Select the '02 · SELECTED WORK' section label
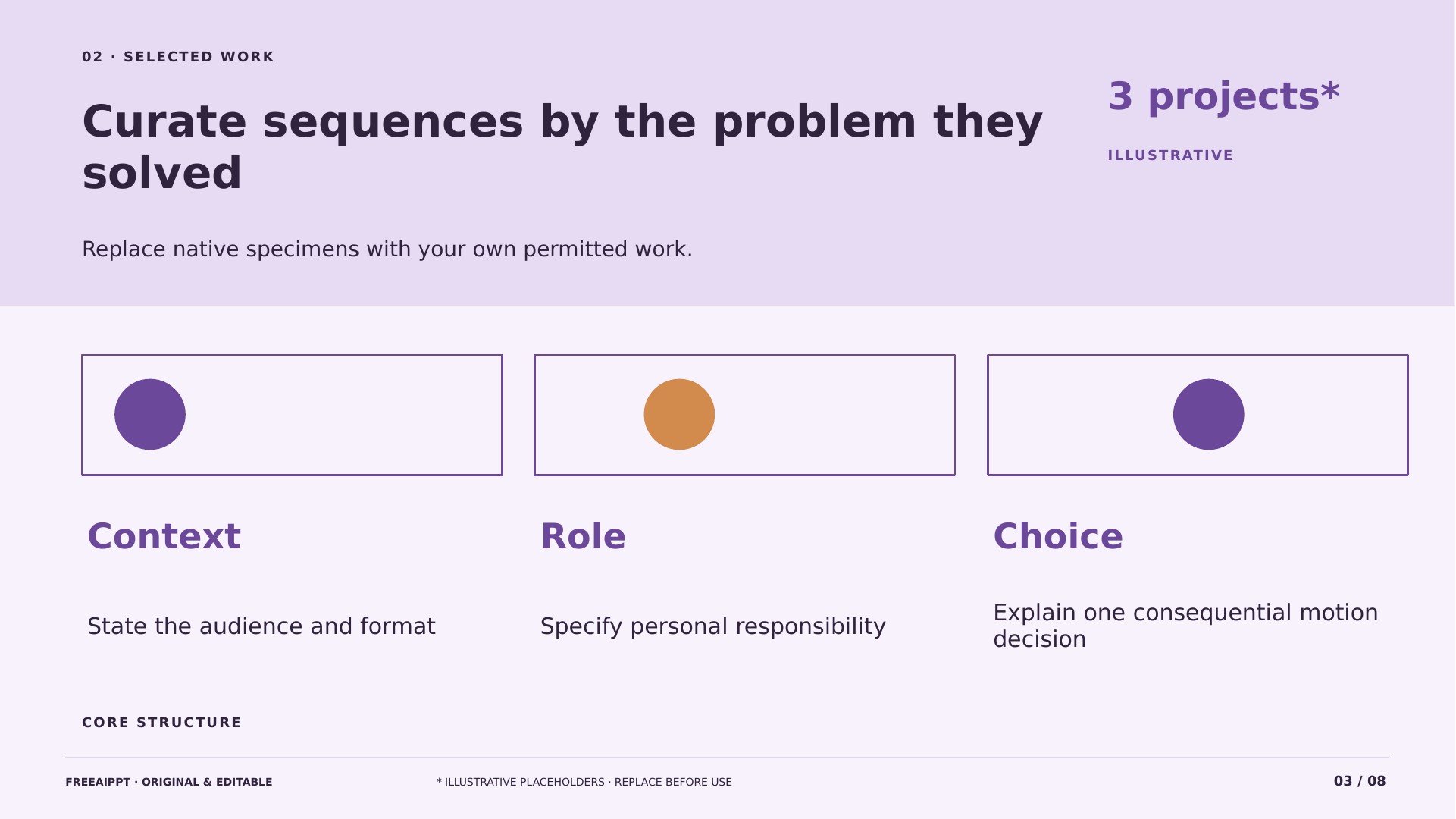Screen dimensions: 1456x819 (x=178, y=57)
